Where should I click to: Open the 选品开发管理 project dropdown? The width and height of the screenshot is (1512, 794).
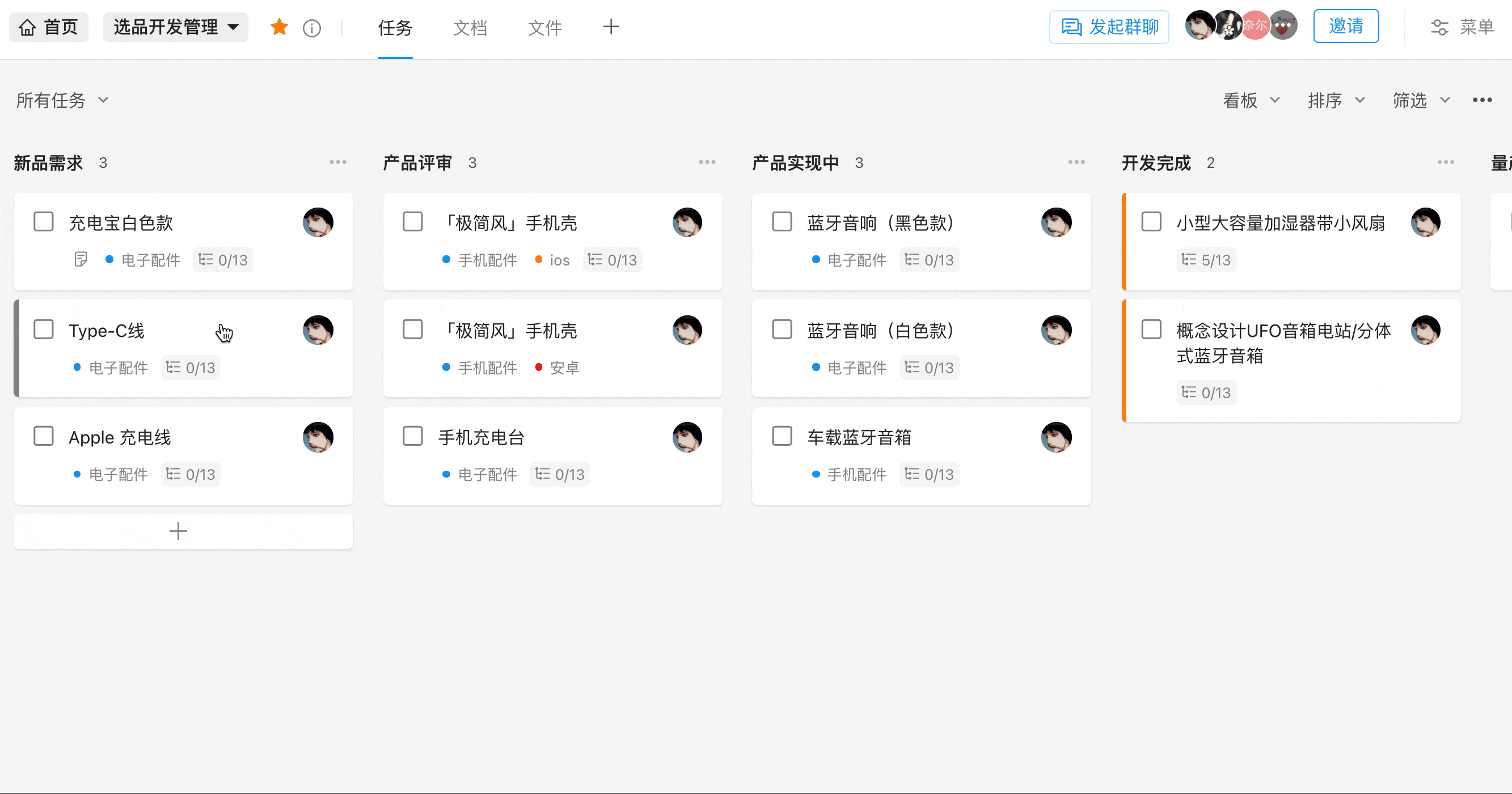click(175, 27)
